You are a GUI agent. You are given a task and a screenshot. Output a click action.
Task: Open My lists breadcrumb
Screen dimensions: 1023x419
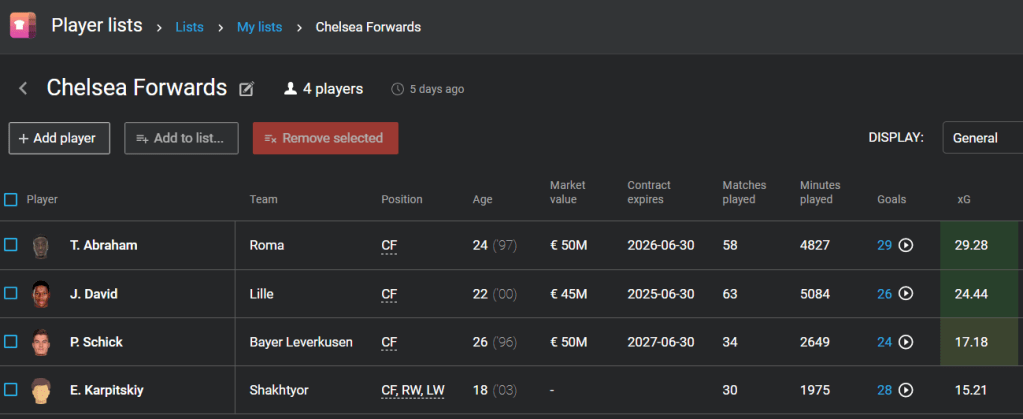click(x=259, y=27)
